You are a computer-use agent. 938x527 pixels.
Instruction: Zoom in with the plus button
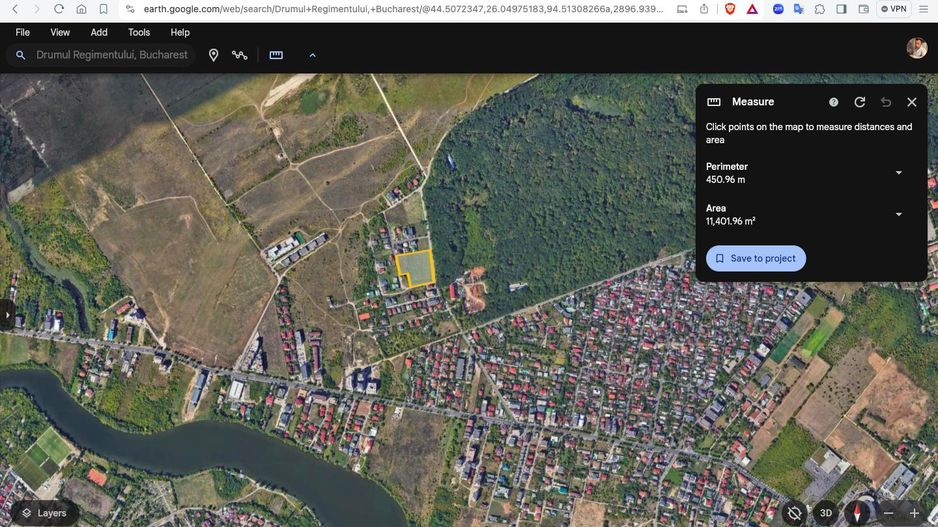pyautogui.click(x=914, y=513)
